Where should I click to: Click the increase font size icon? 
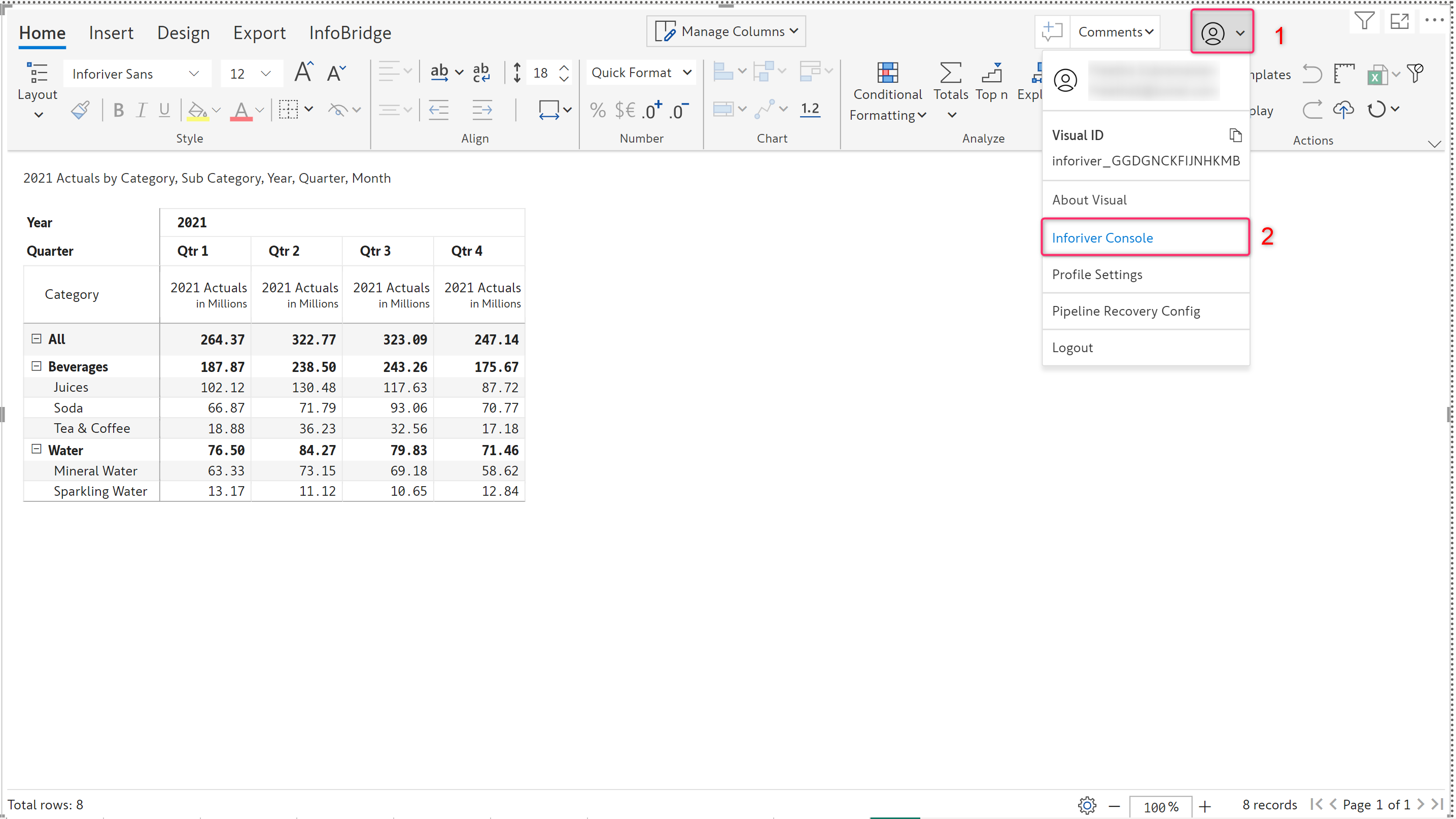pos(303,73)
